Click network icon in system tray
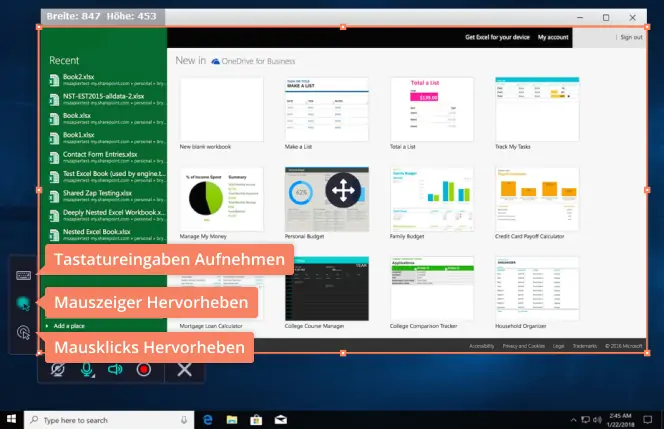664x429 pixels. tap(585, 420)
